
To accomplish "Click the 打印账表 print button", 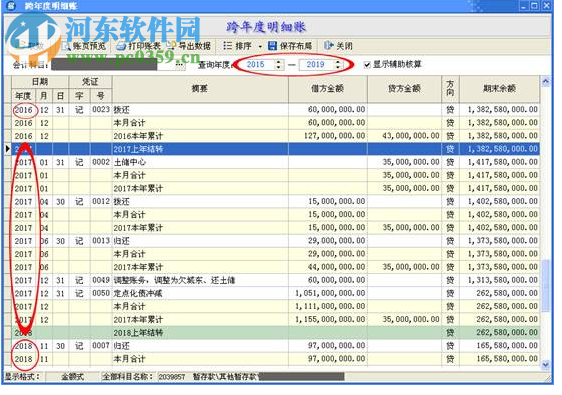I will pos(139,46).
